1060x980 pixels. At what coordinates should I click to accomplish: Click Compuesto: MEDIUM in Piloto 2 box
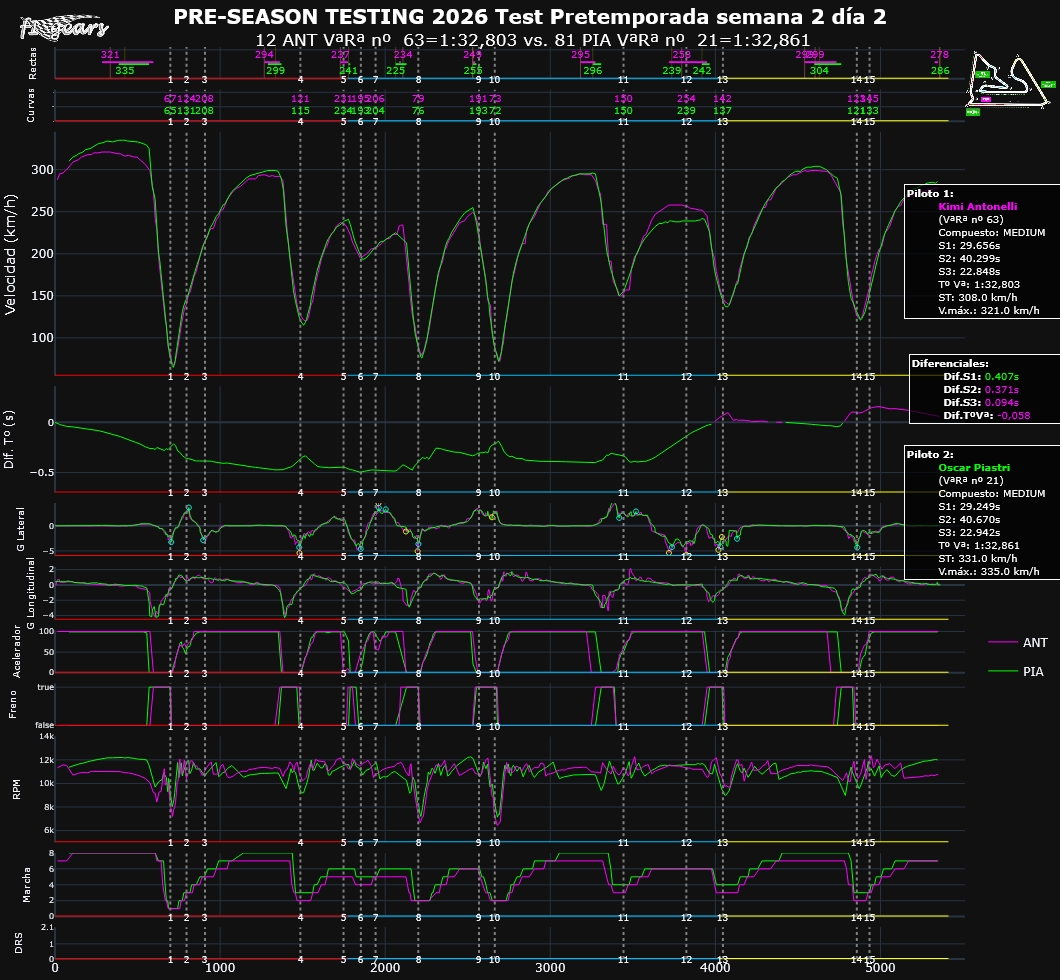tap(992, 493)
